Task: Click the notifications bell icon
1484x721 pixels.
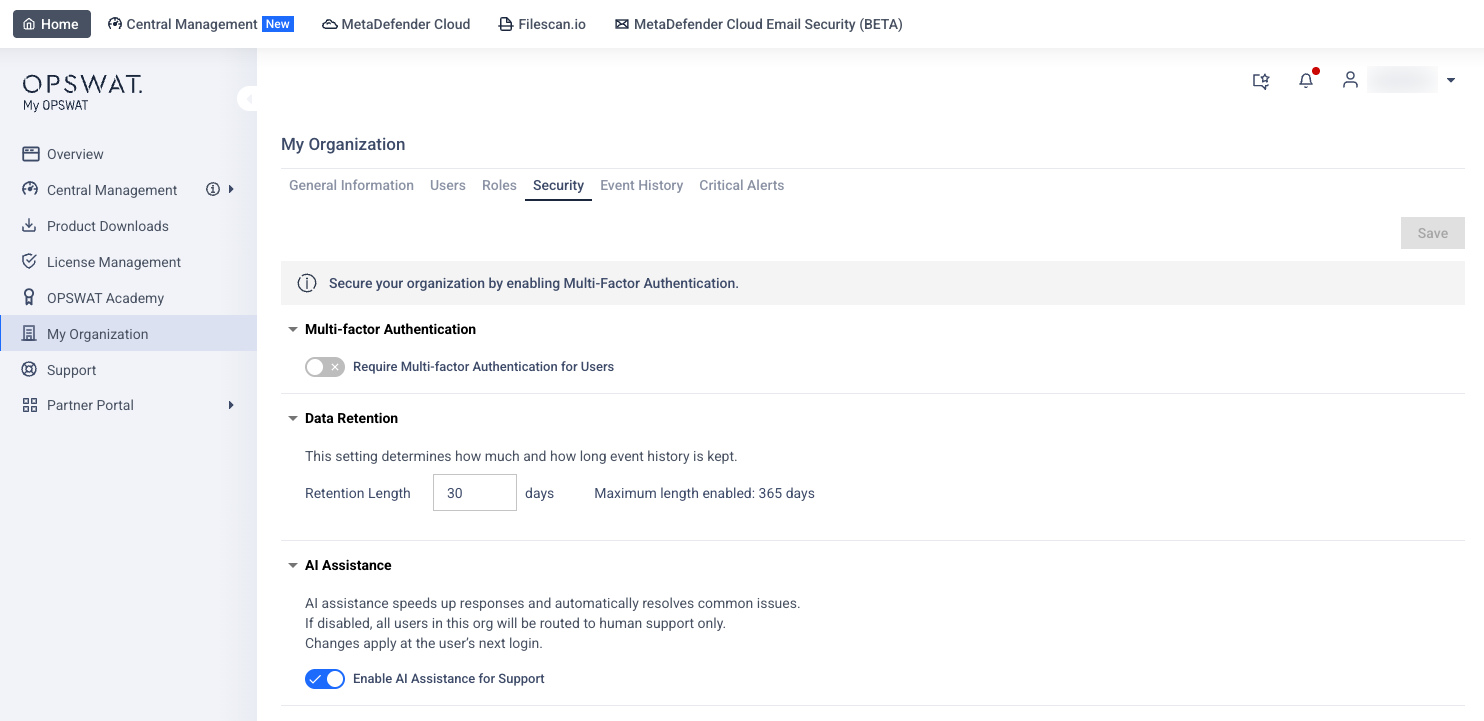Action: tap(1306, 81)
